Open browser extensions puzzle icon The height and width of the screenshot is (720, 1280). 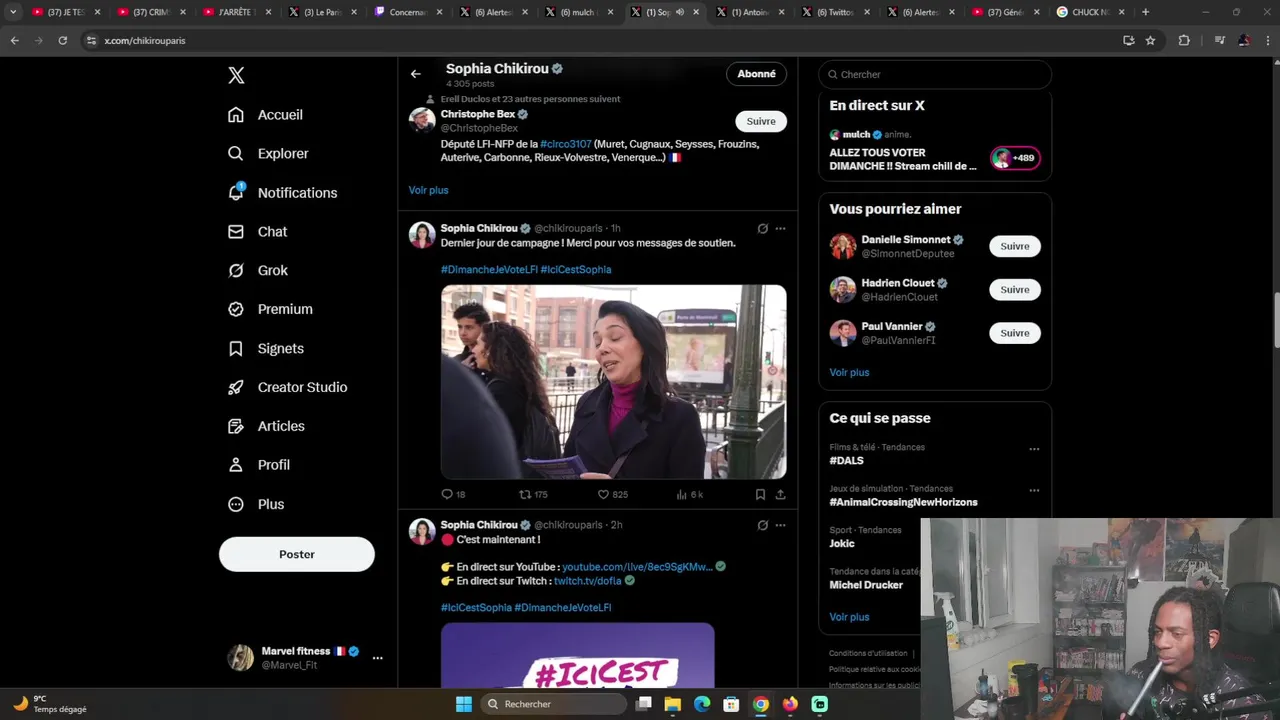coord(1184,40)
